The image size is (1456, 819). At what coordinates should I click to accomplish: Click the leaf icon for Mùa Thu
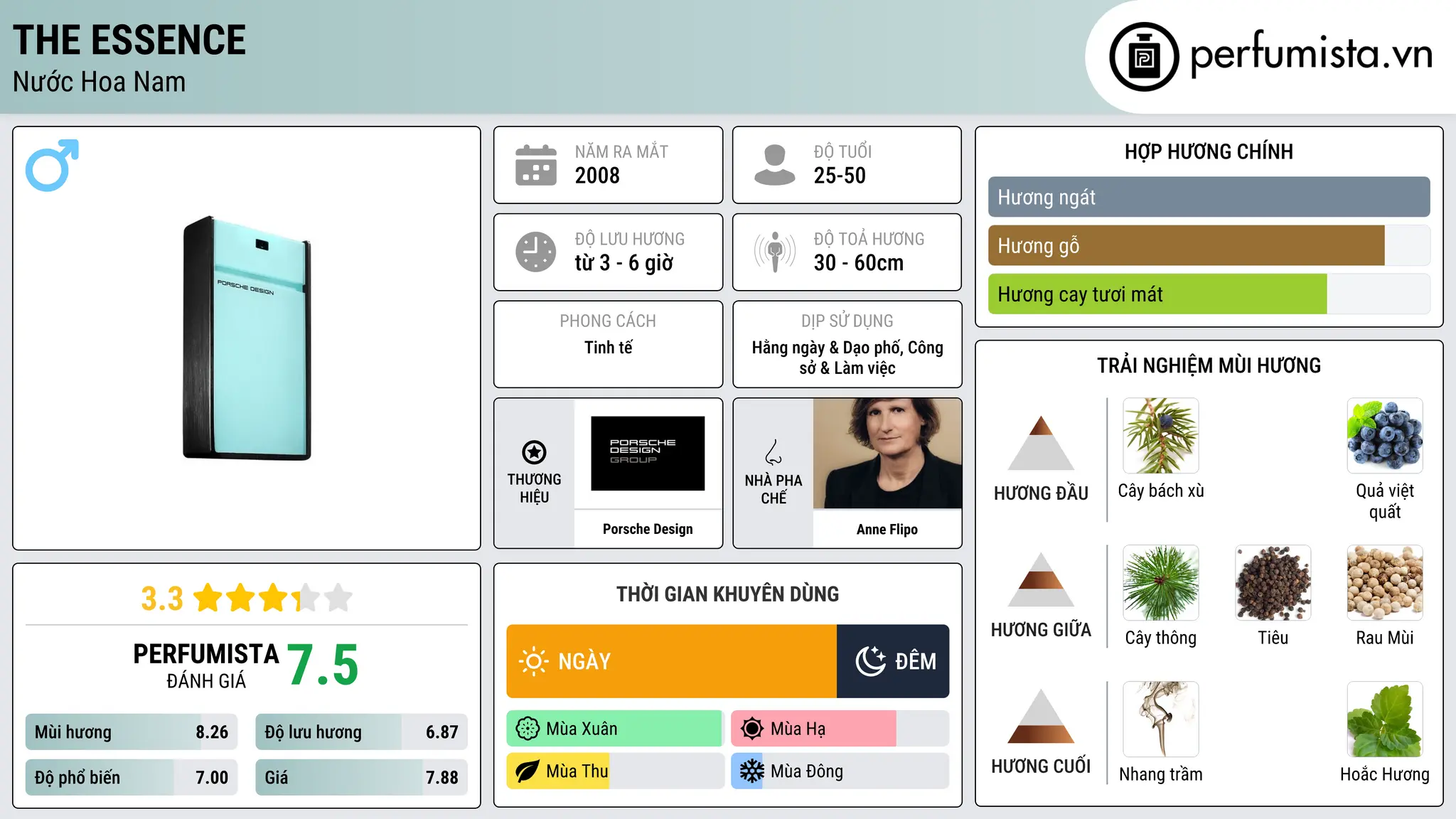[528, 771]
